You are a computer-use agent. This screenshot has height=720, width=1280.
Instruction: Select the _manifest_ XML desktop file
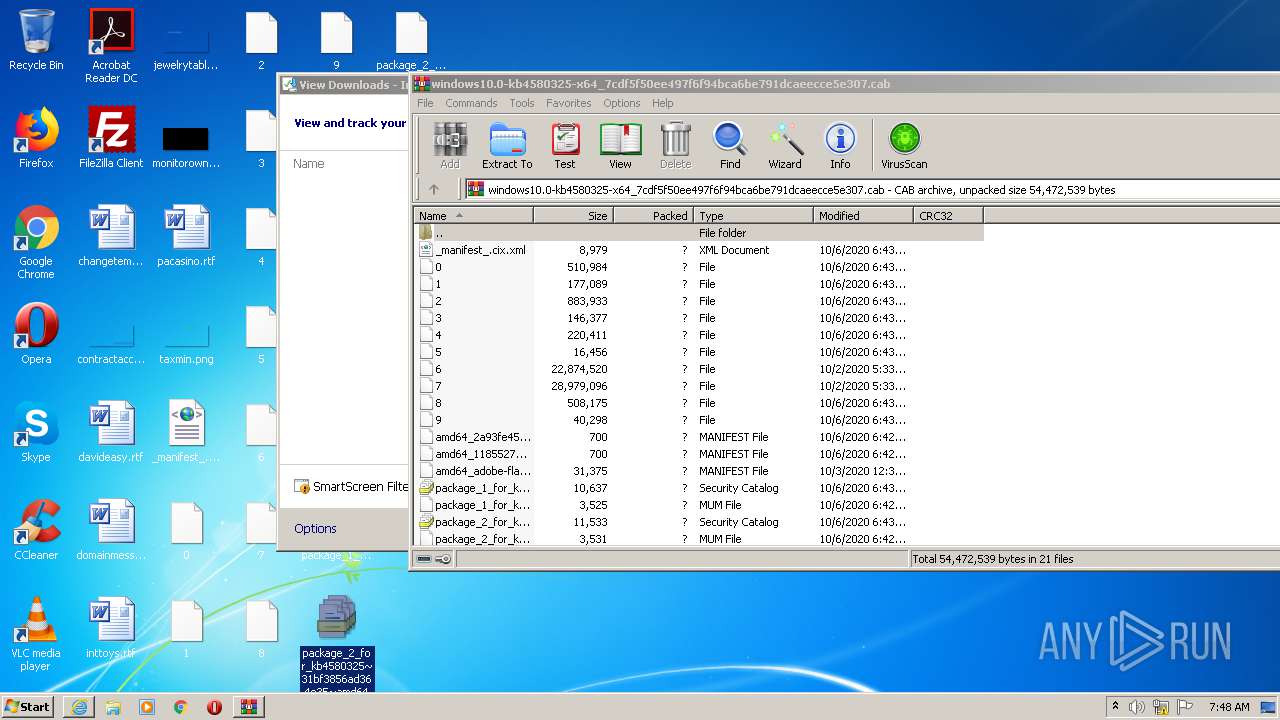pyautogui.click(x=186, y=432)
